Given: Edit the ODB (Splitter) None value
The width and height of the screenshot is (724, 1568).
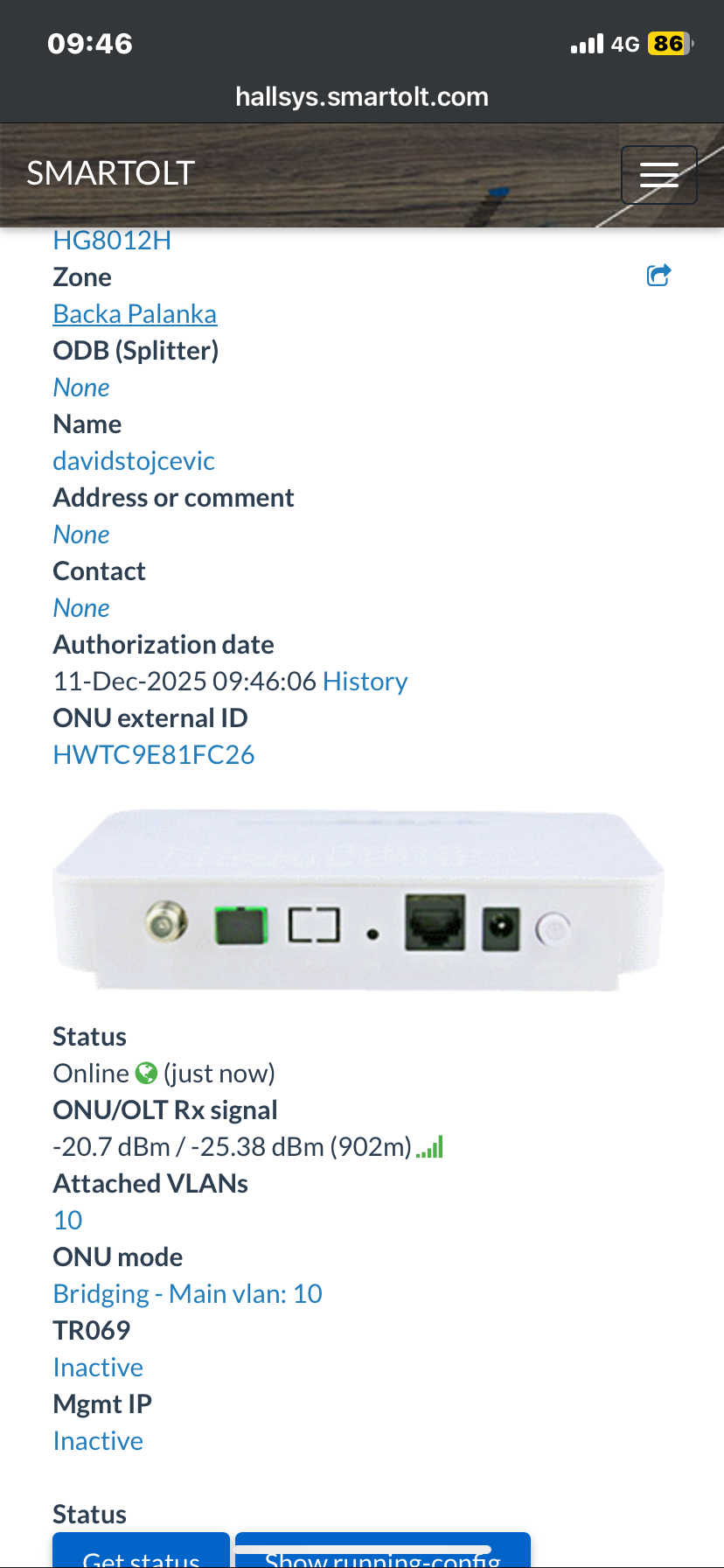Looking at the screenshot, I should (81, 388).
